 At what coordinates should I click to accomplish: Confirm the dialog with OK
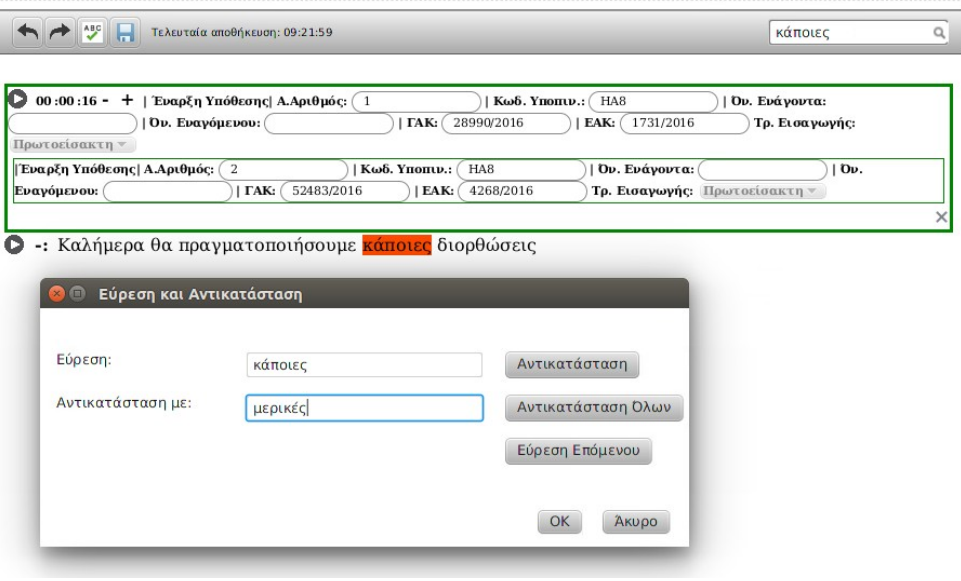pos(559,522)
